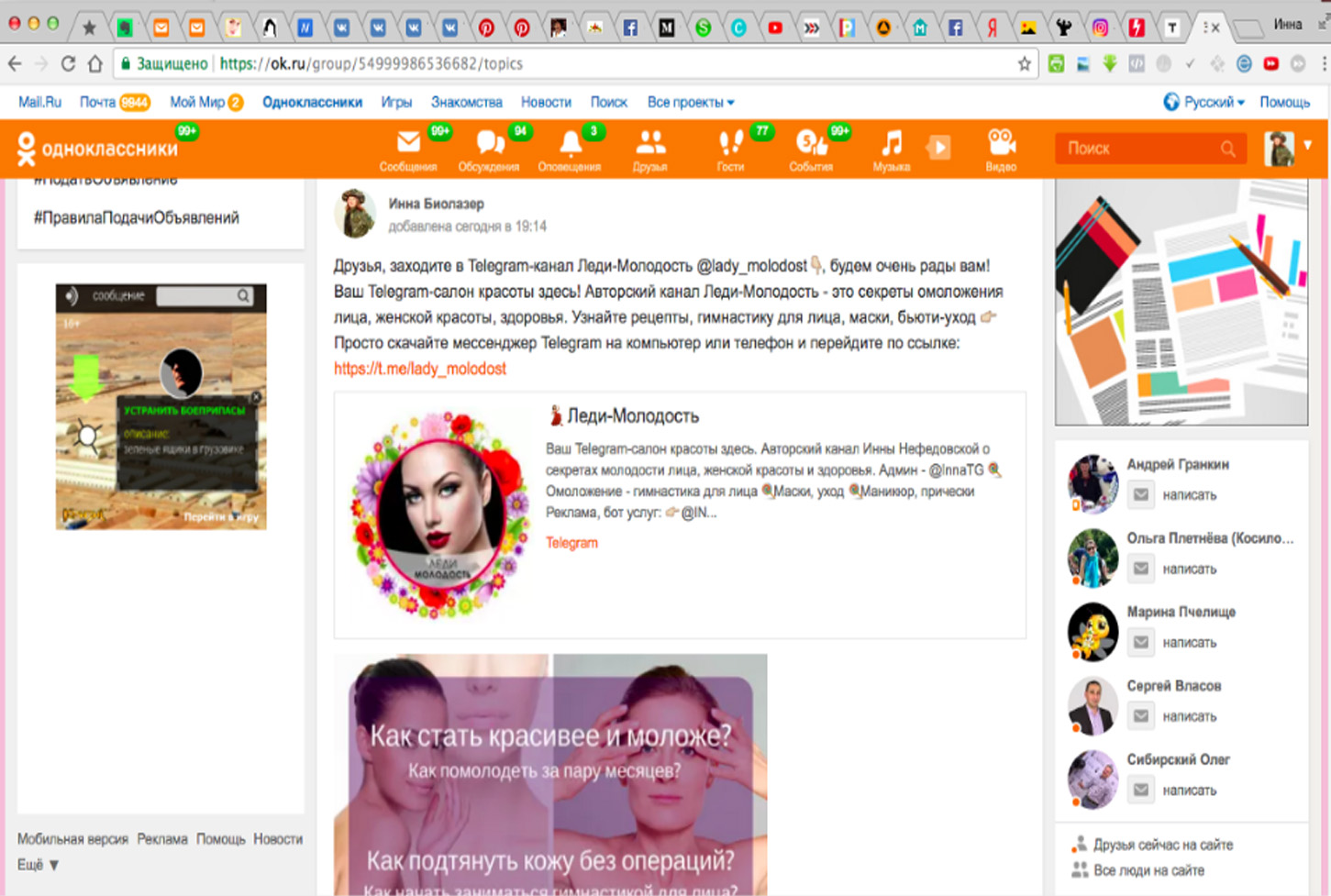The height and width of the screenshot is (896, 1331).
Task: Open profile avatar dropdown arrow
Action: [1308, 145]
